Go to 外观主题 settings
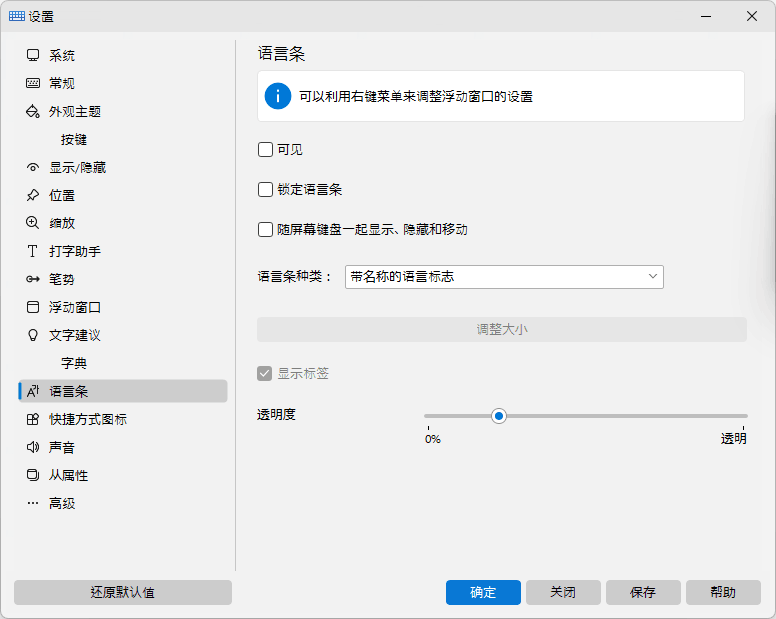 [123, 111]
